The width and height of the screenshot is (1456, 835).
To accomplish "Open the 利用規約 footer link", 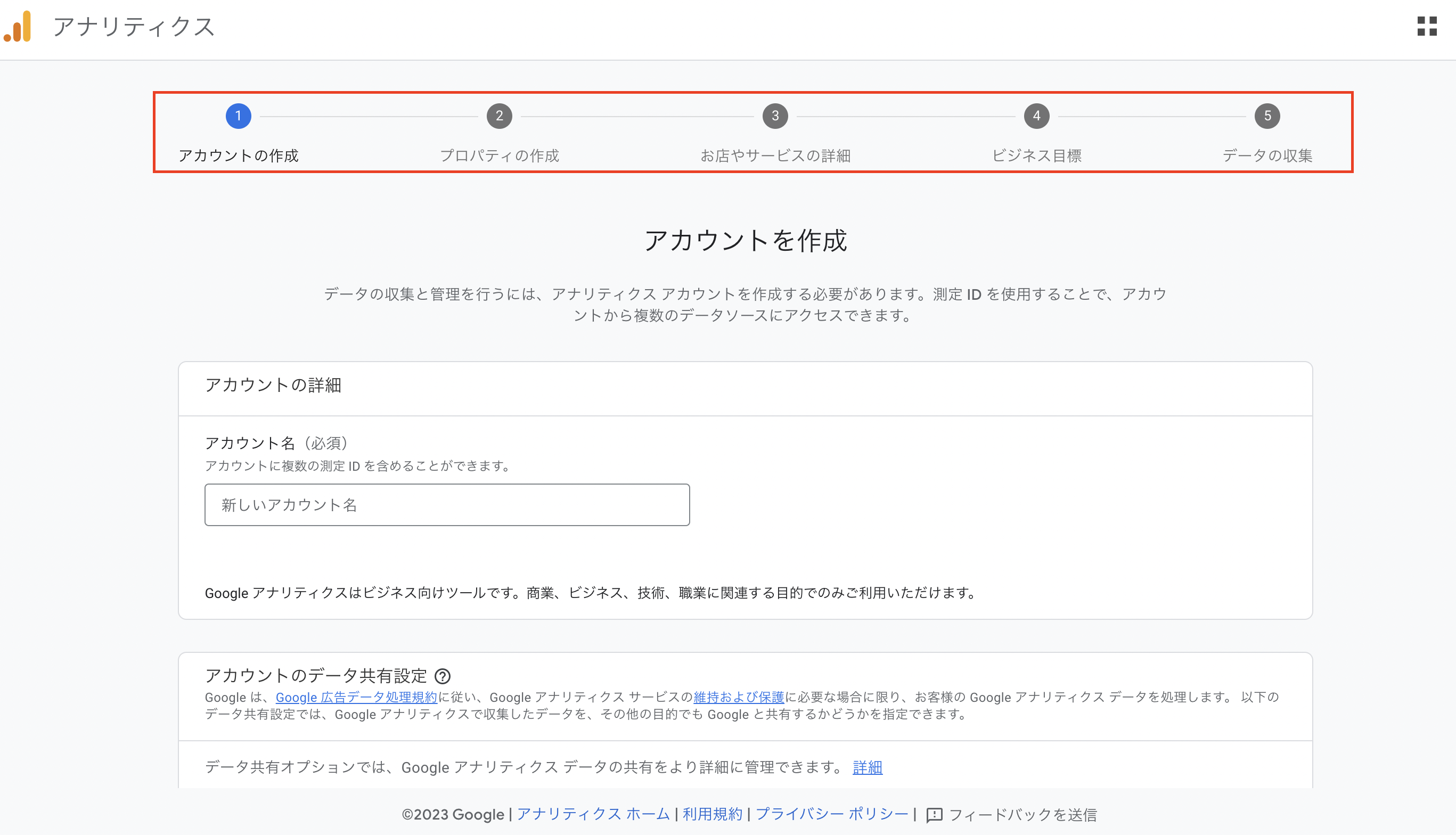I will coord(712,814).
